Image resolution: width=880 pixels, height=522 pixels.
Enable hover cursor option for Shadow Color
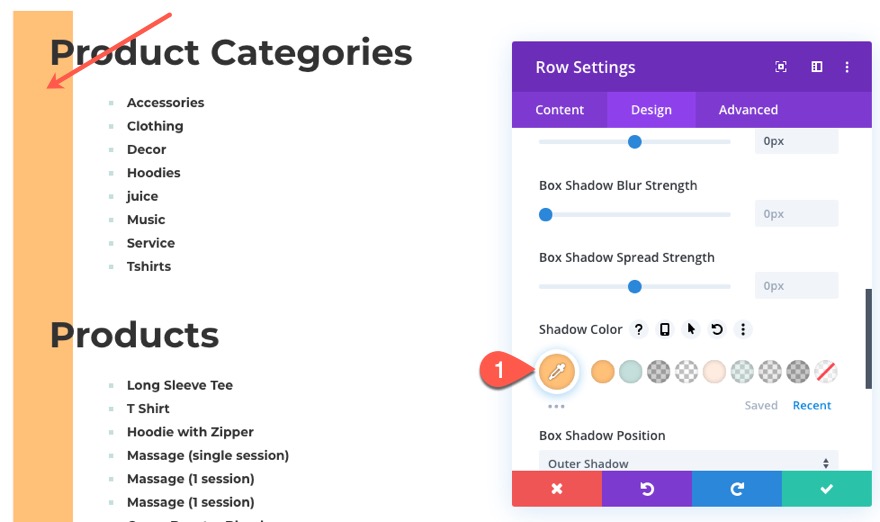click(691, 330)
